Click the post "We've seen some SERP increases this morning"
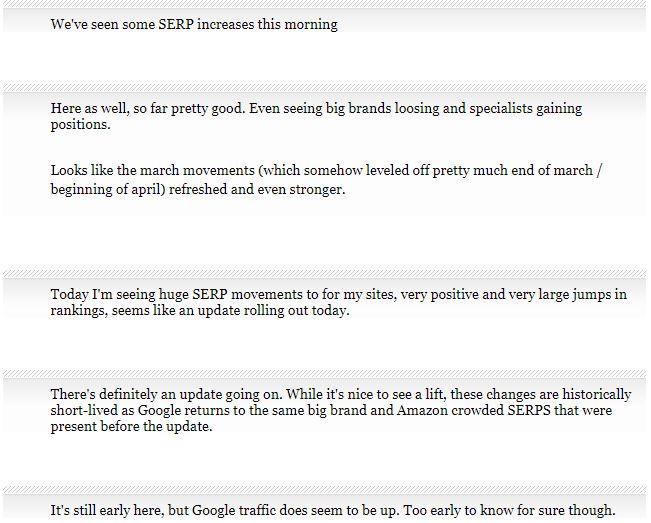This screenshot has width=651, height=523. 194,24
